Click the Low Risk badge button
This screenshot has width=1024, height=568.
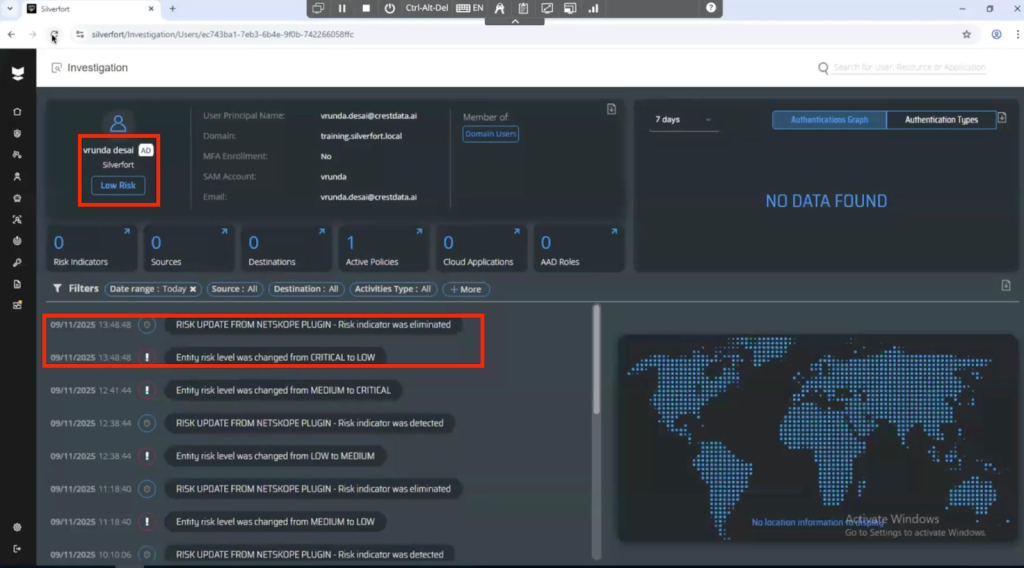pyautogui.click(x=118, y=185)
